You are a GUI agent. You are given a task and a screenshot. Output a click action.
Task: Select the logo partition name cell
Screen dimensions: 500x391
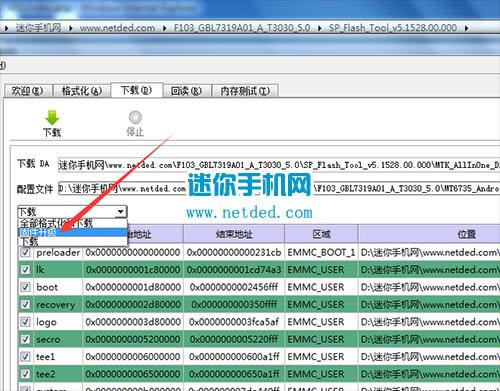(58, 322)
